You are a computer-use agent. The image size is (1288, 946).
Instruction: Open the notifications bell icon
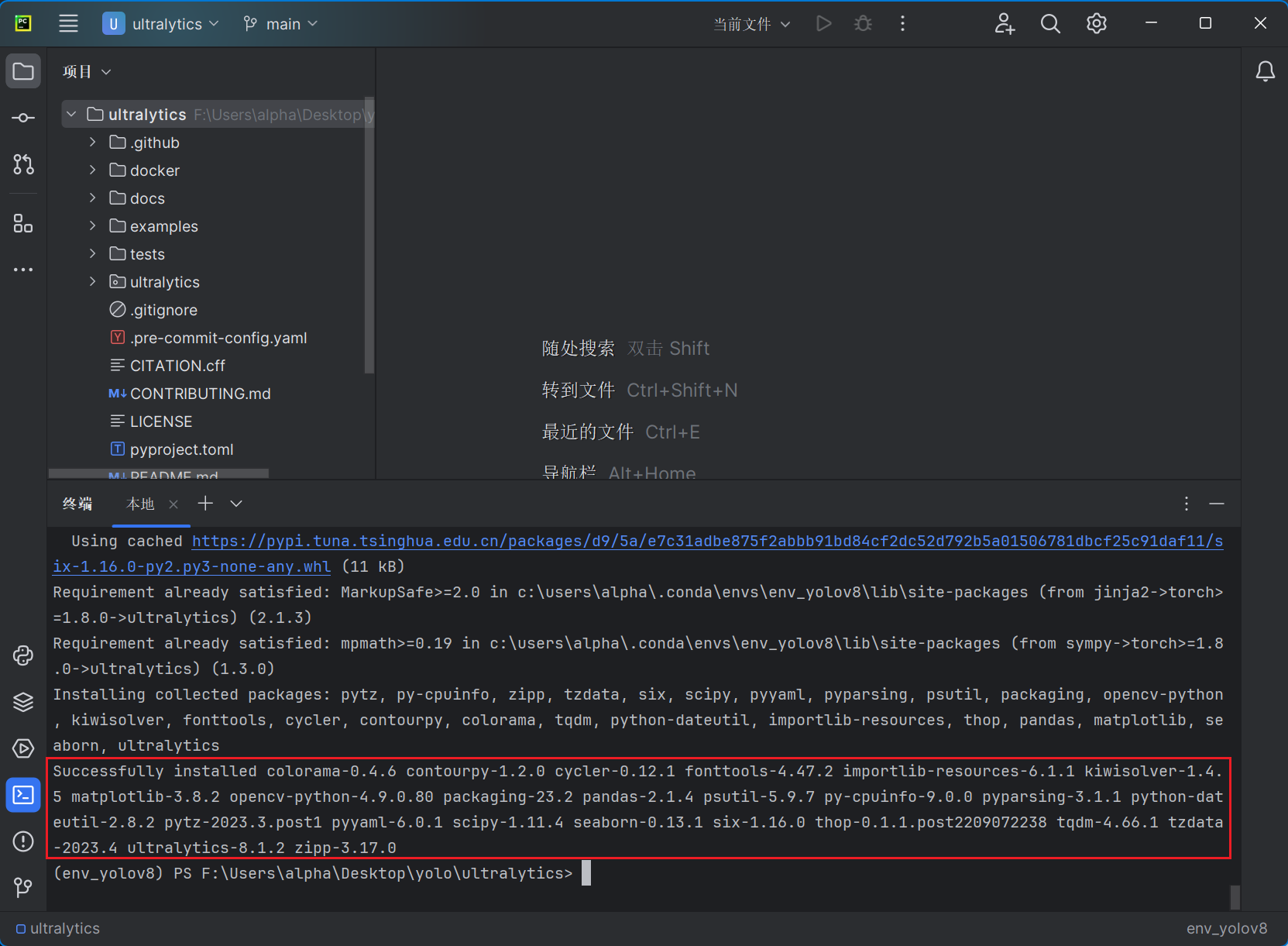[x=1265, y=71]
